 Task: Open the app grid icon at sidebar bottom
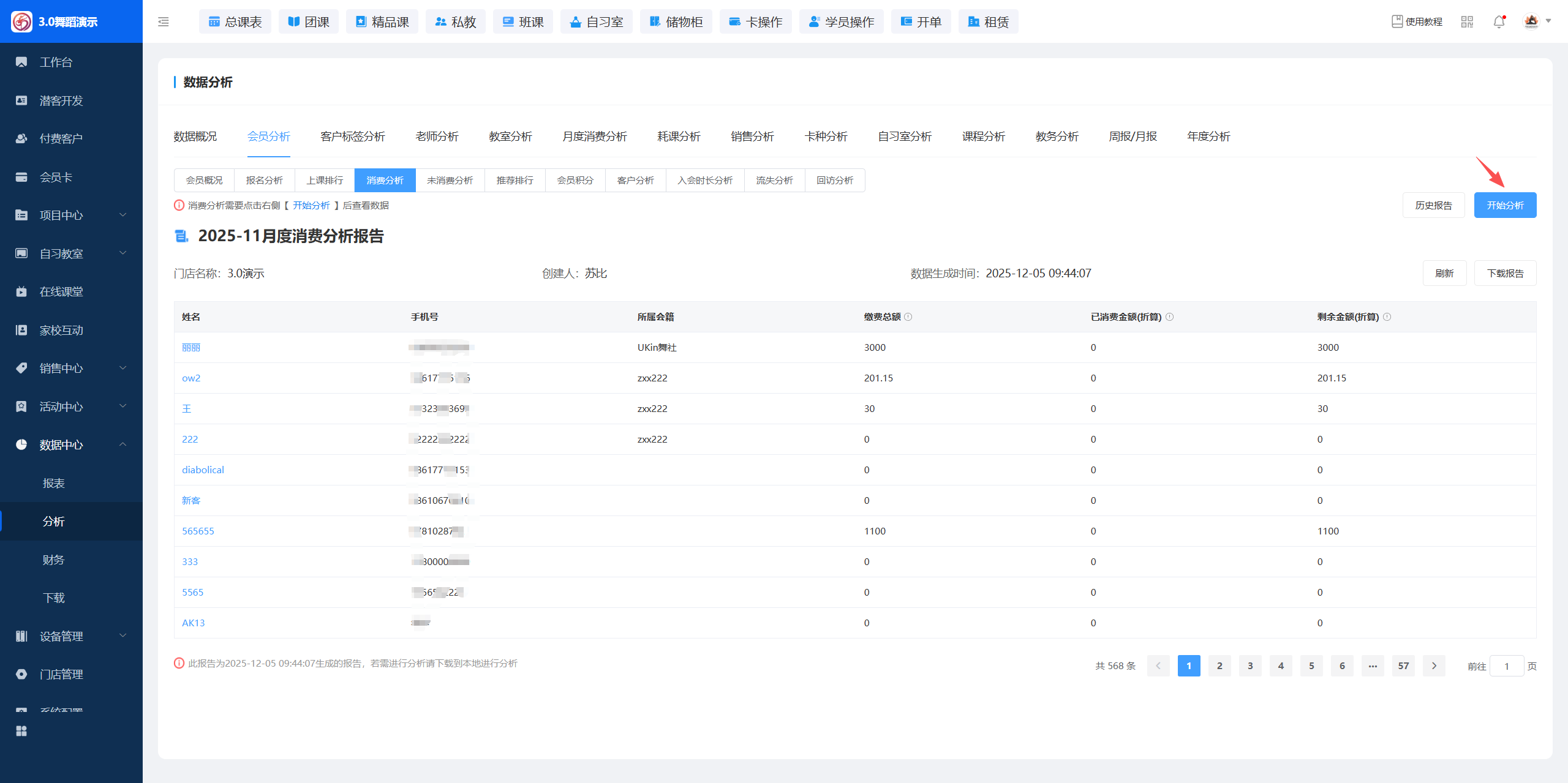[x=21, y=731]
